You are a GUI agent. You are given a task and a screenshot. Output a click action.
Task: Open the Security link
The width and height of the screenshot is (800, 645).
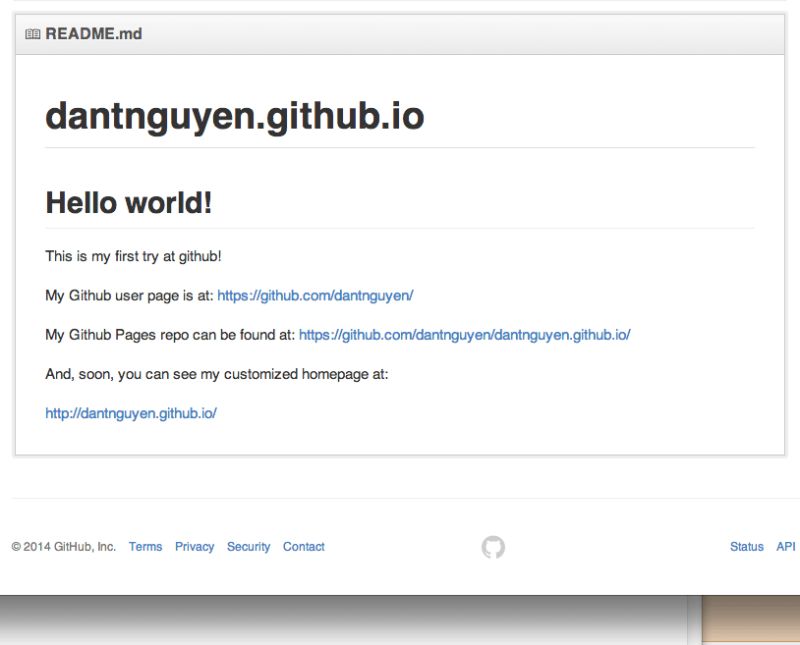click(x=248, y=547)
